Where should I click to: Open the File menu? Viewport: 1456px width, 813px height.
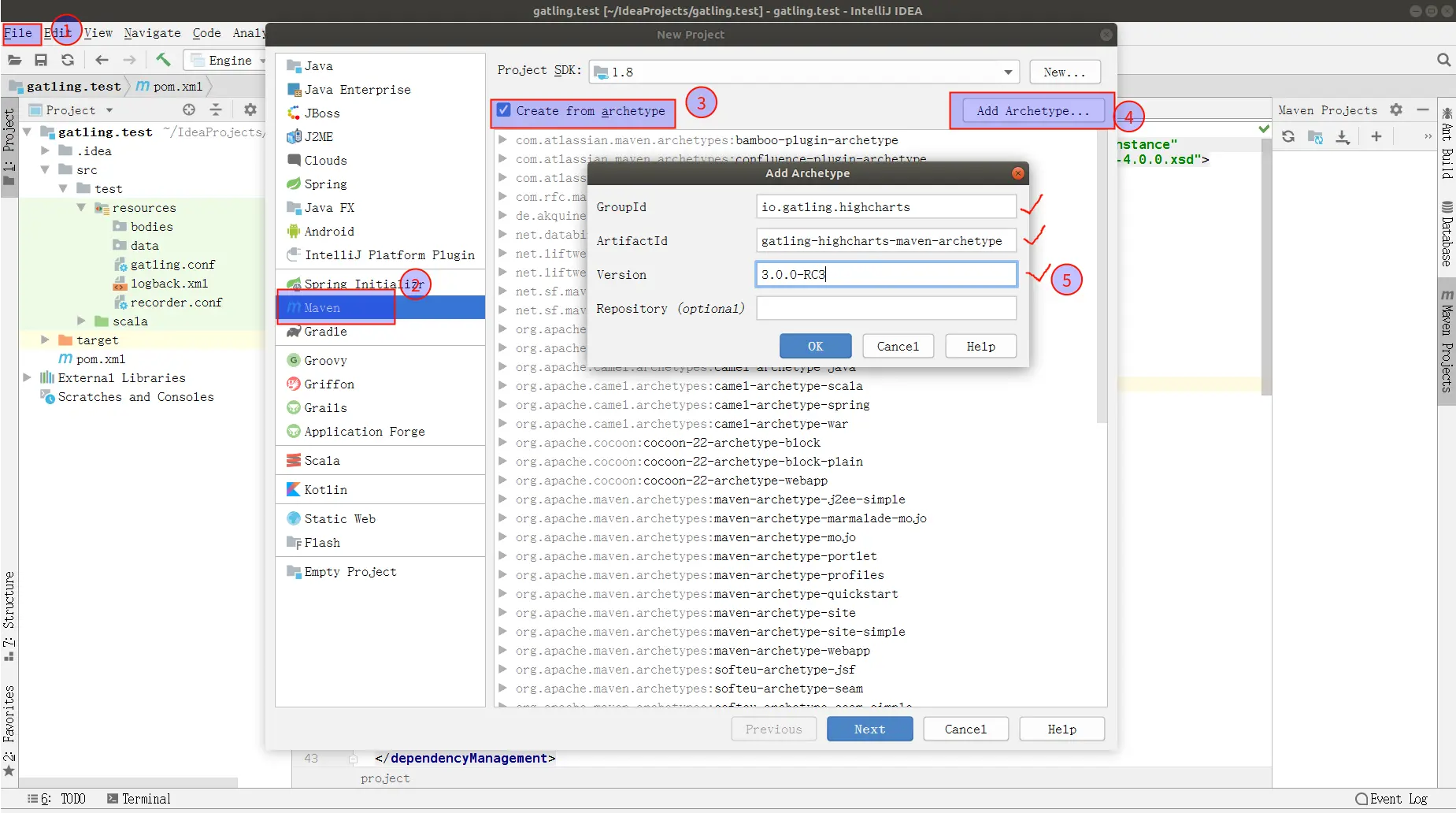(x=18, y=33)
